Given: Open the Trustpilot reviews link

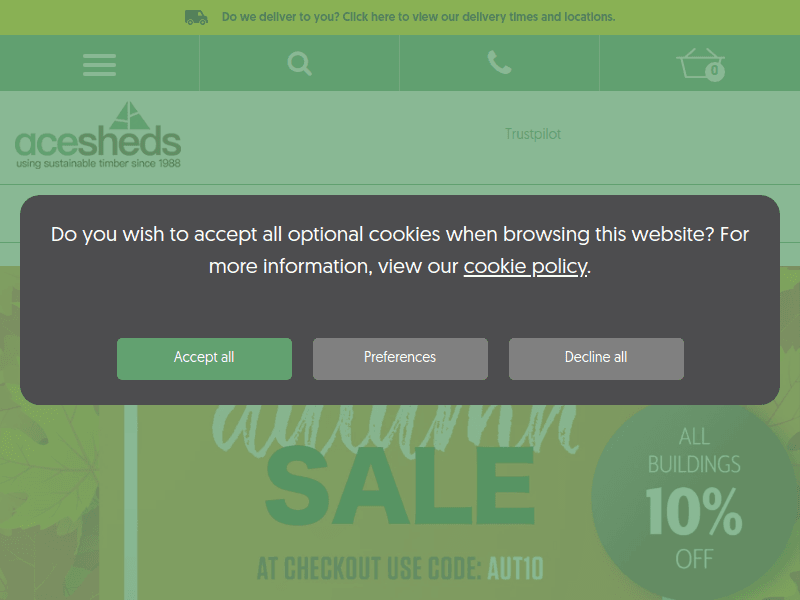Looking at the screenshot, I should (x=533, y=134).
